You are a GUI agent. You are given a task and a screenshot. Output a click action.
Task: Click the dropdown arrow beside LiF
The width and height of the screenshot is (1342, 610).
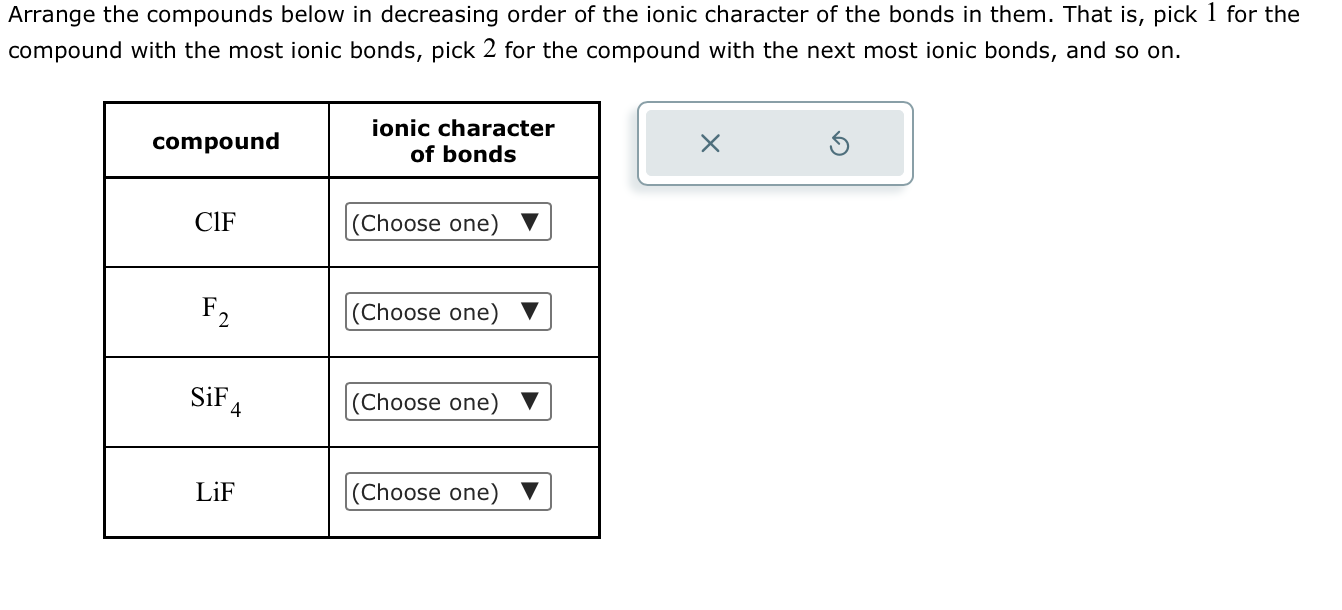531,492
